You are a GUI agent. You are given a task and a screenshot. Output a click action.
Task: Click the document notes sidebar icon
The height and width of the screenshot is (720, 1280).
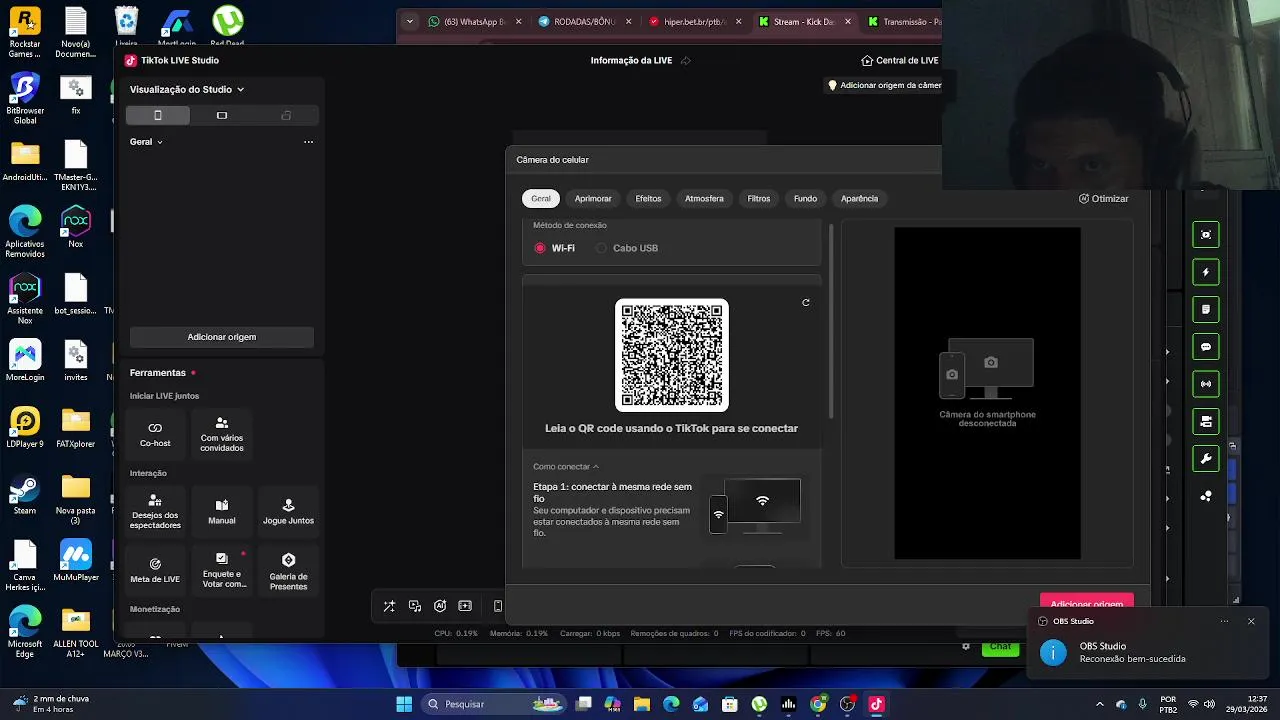pyautogui.click(x=1206, y=310)
